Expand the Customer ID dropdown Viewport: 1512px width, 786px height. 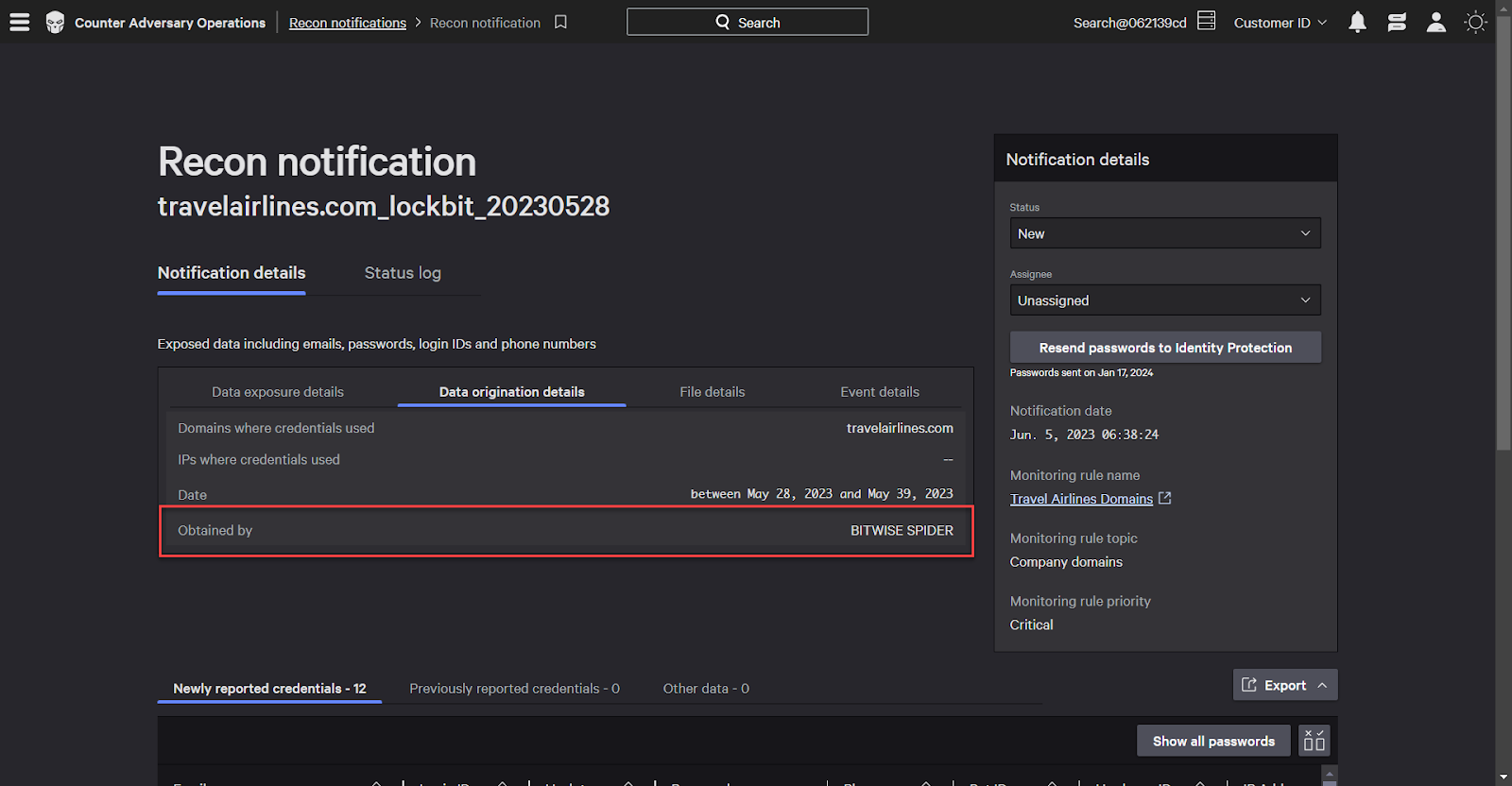click(1280, 23)
